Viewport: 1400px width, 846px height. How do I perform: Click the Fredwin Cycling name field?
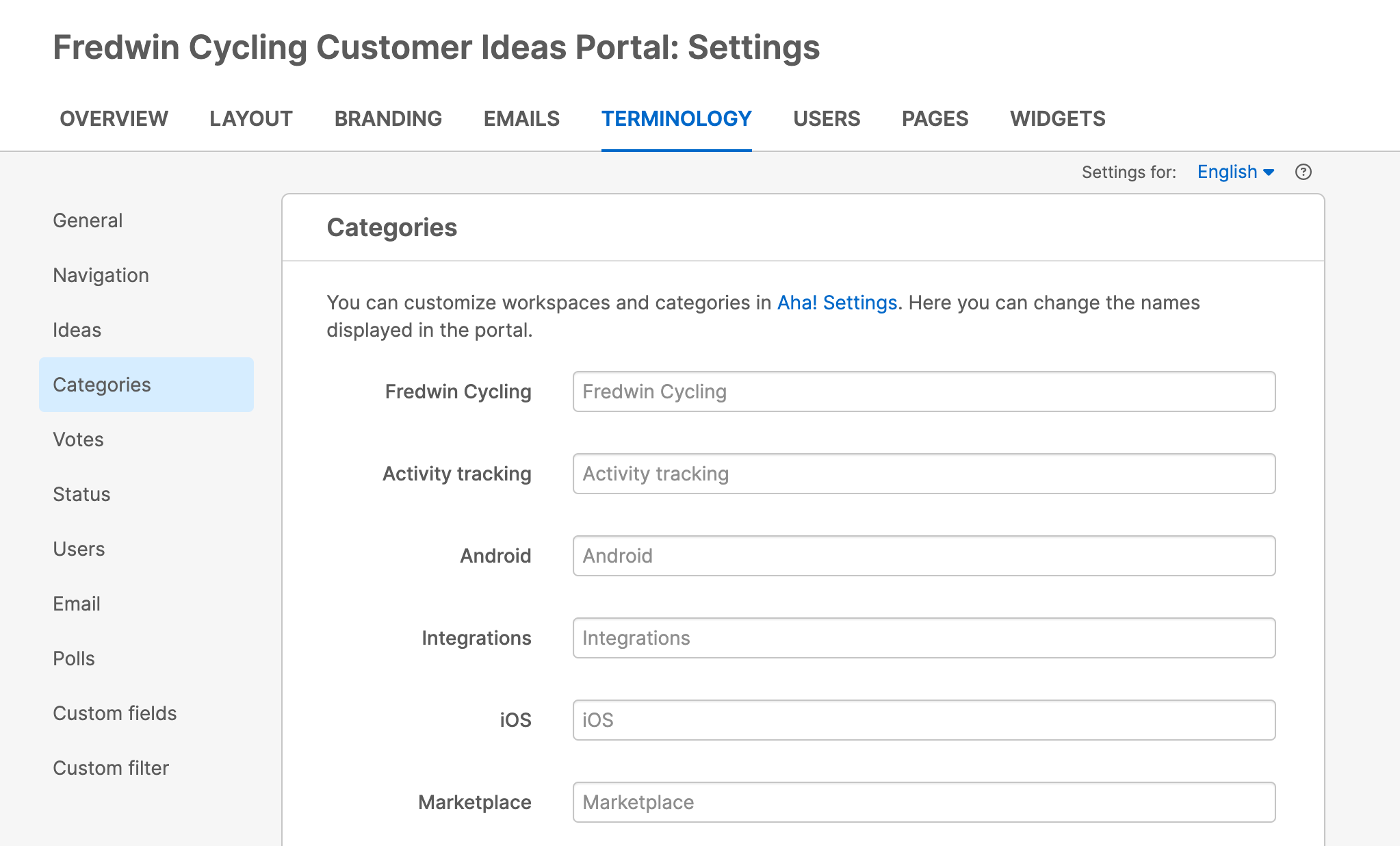pos(924,392)
